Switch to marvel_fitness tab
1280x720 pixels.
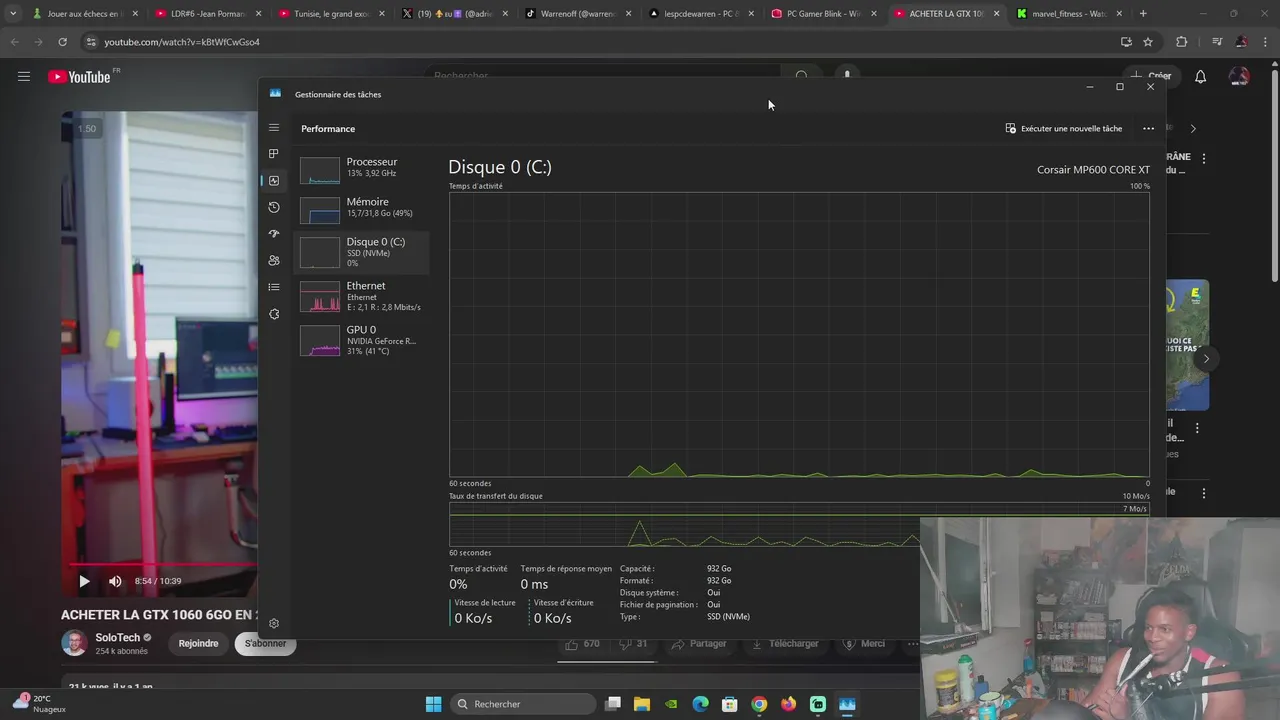1071,14
